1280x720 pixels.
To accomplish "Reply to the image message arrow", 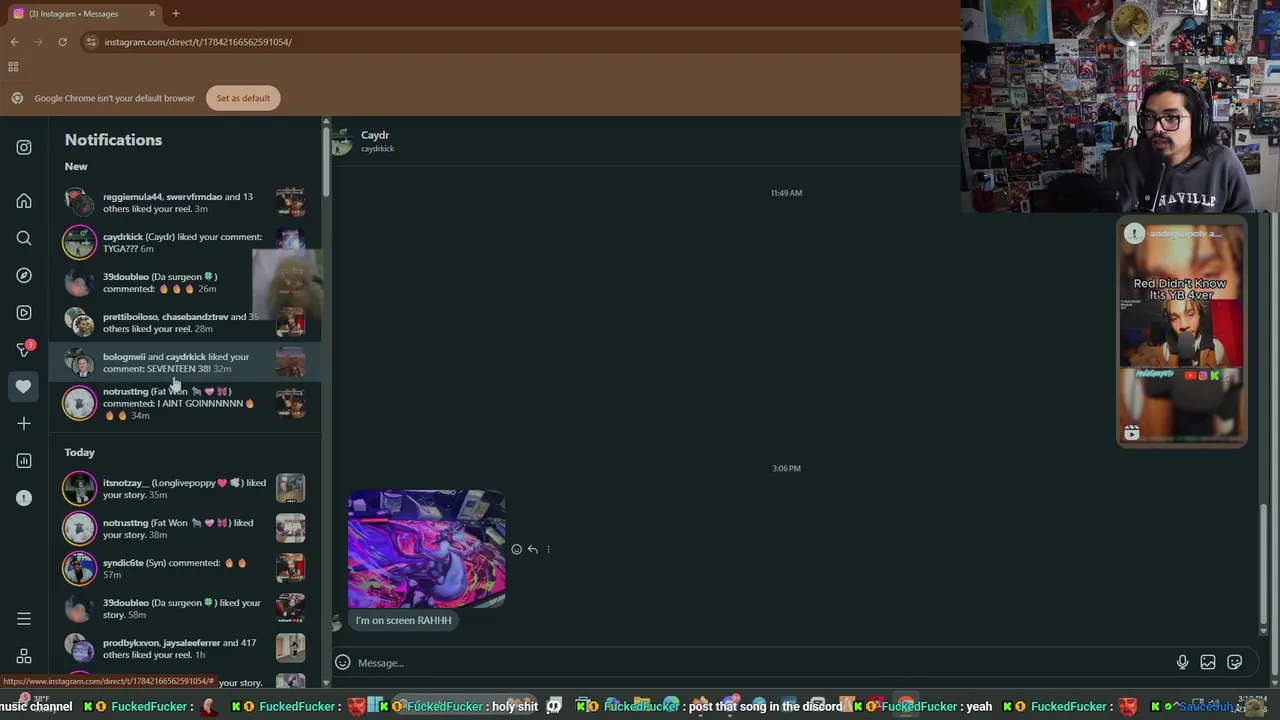I will tap(532, 549).
